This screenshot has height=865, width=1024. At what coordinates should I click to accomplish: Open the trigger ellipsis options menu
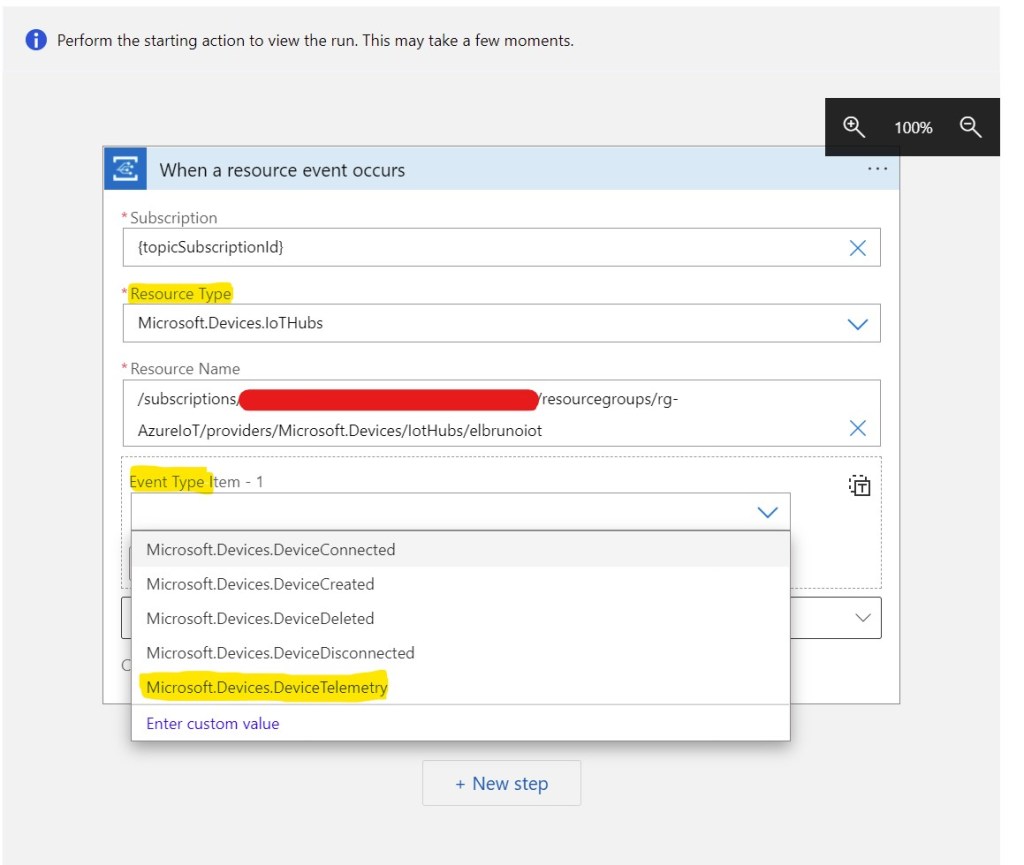click(x=877, y=169)
